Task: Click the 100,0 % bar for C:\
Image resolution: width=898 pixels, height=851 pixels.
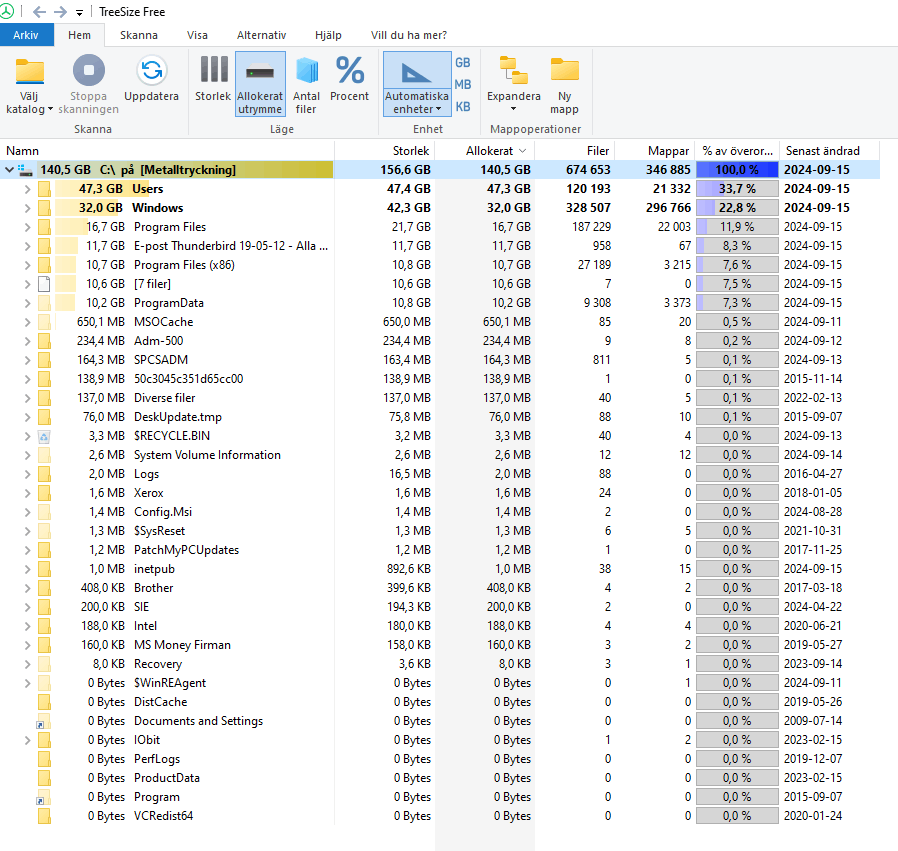Action: tap(737, 170)
